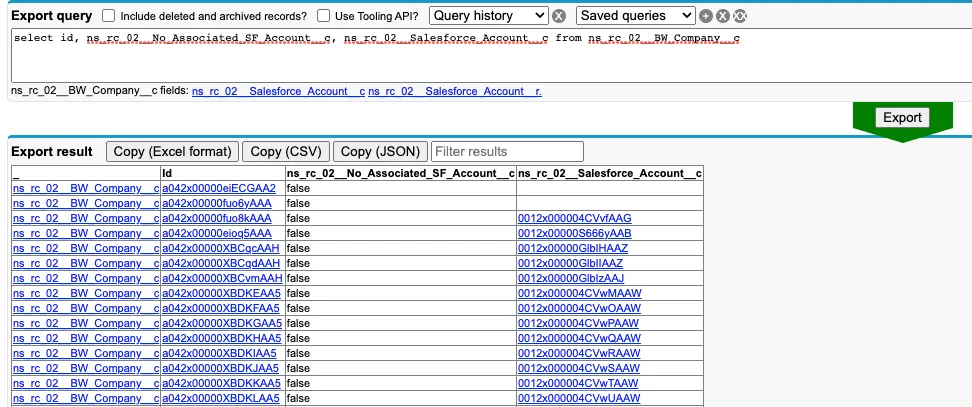Viewport: 972px width, 407px height.
Task: Open account link 0012x000004CVvfAAG
Action: [575, 218]
